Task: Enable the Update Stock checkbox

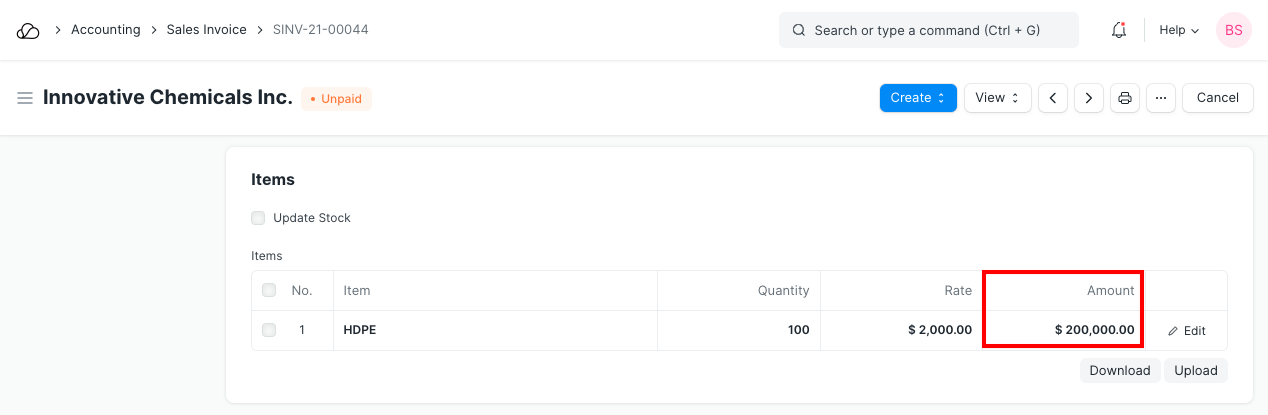Action: pos(259,218)
